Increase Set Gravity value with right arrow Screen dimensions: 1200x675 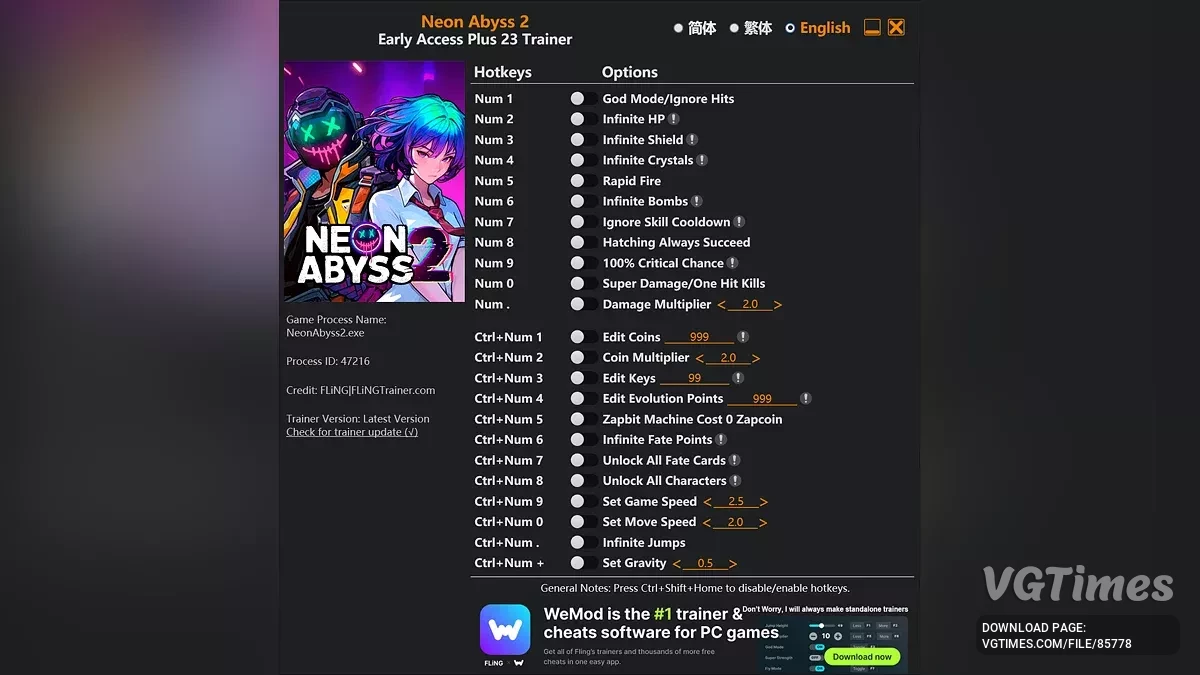pyautogui.click(x=733, y=564)
